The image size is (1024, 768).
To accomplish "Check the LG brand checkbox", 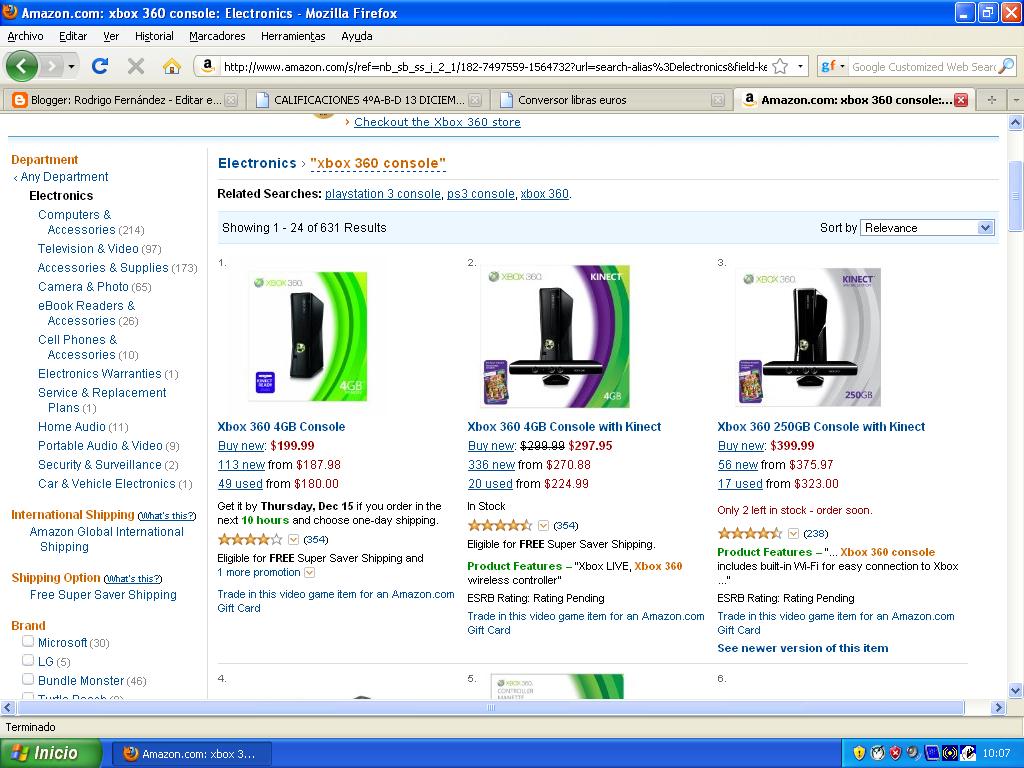I will click(28, 660).
